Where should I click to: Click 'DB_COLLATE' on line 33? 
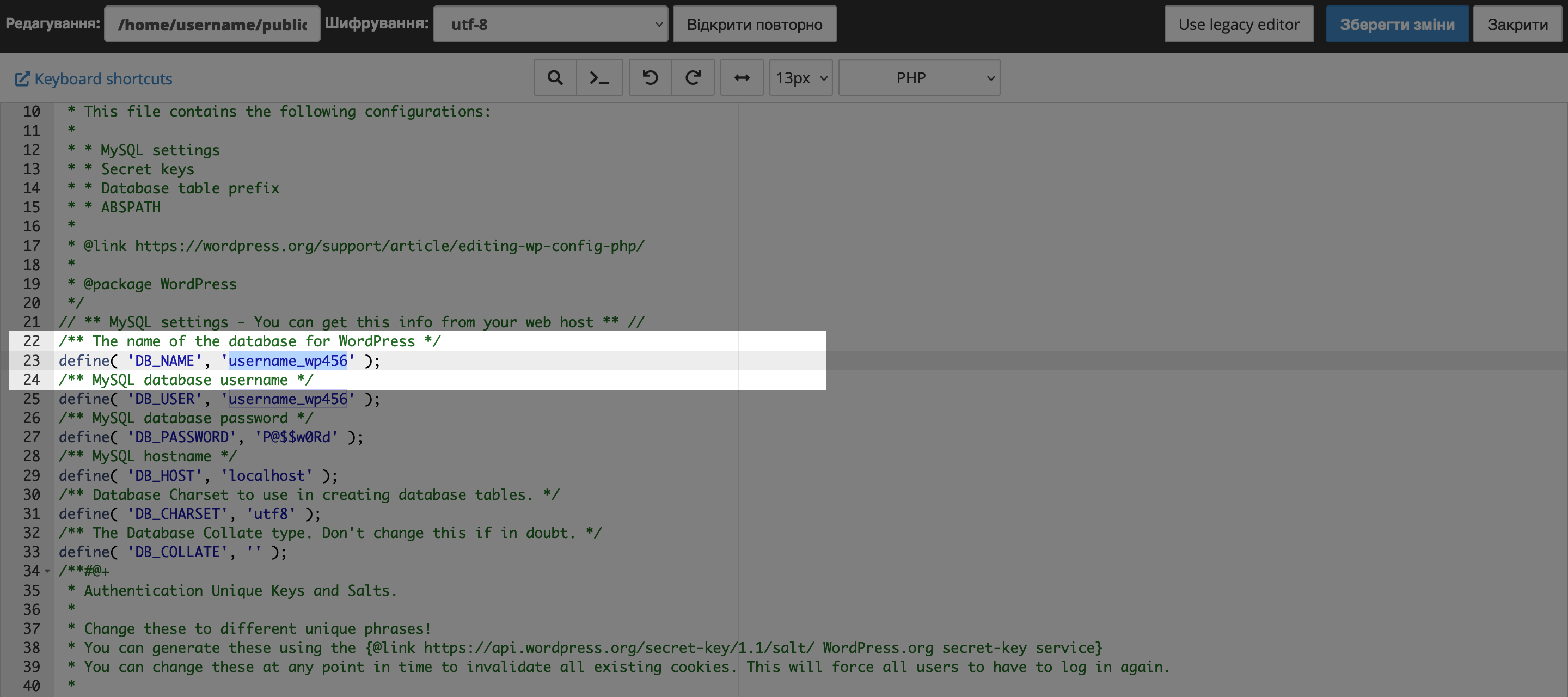pyautogui.click(x=177, y=552)
